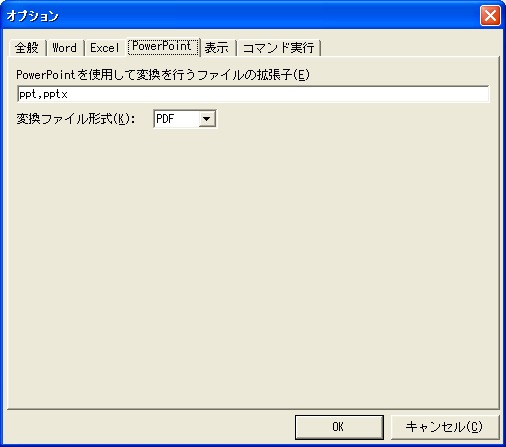The image size is (506, 447).
Task: Click the blank space left of the OK button
Action: click(150, 427)
